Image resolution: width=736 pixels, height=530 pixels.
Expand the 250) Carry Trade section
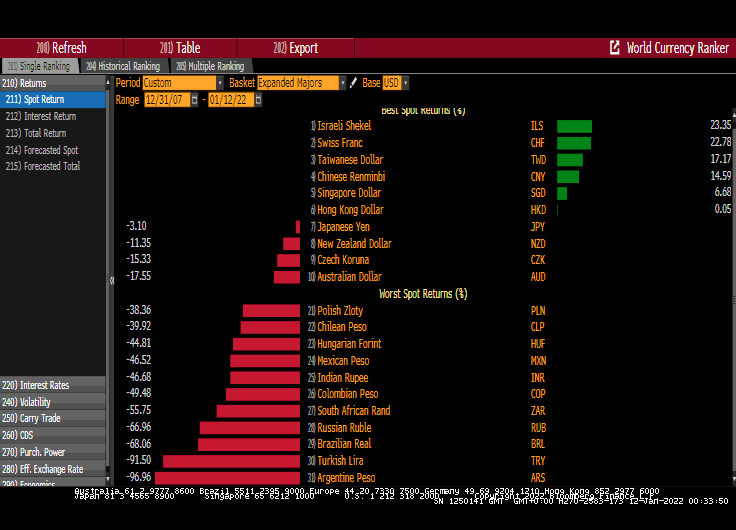[53, 418]
